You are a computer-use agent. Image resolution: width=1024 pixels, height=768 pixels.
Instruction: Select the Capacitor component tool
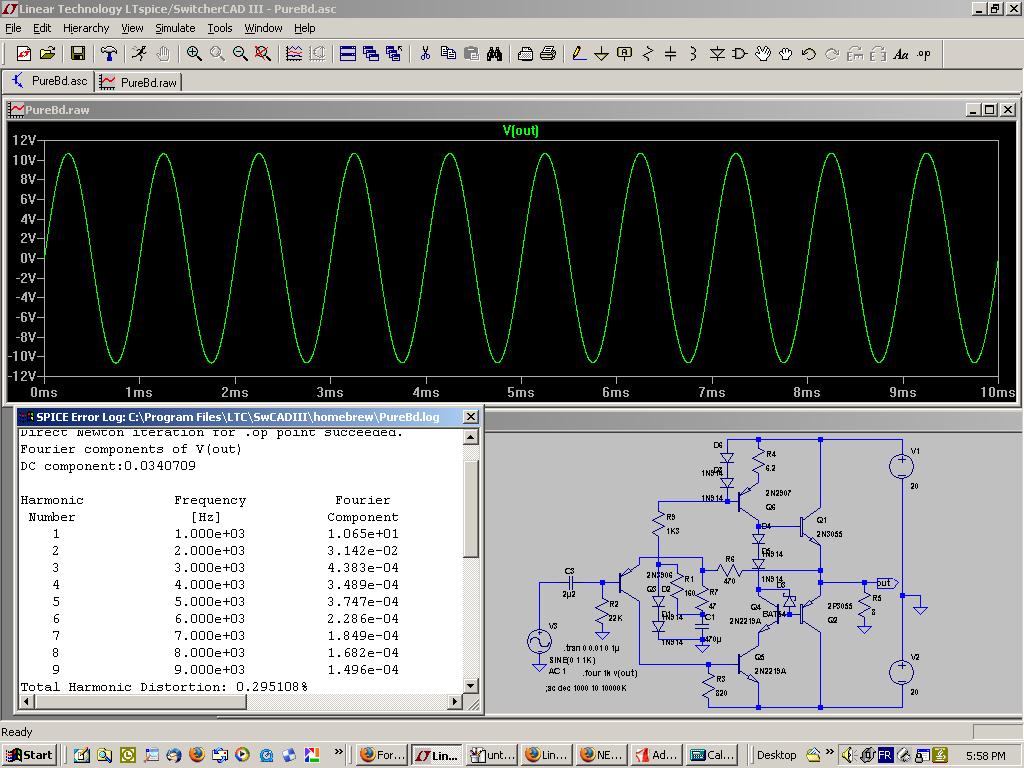(x=671, y=54)
